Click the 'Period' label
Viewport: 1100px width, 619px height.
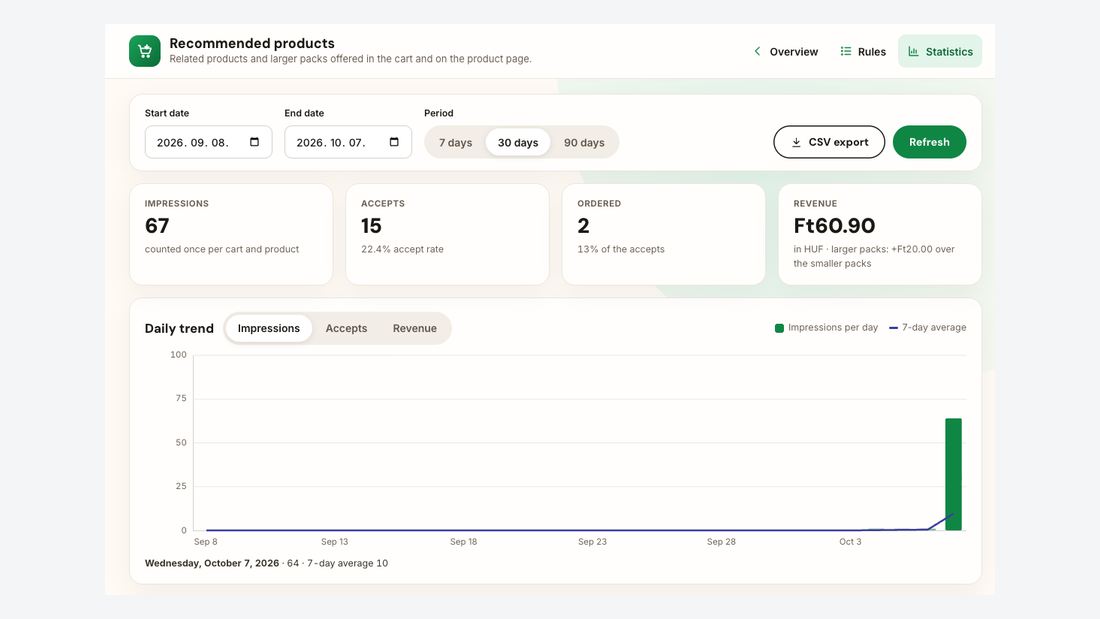pyautogui.click(x=438, y=113)
